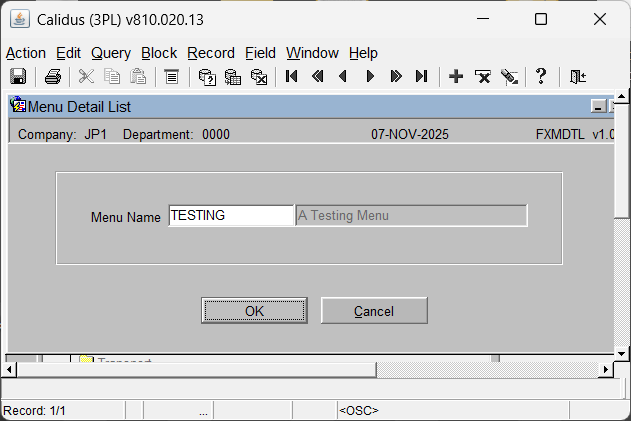Image resolution: width=631 pixels, height=421 pixels.
Task: Go to previous record arrow
Action: point(343,76)
